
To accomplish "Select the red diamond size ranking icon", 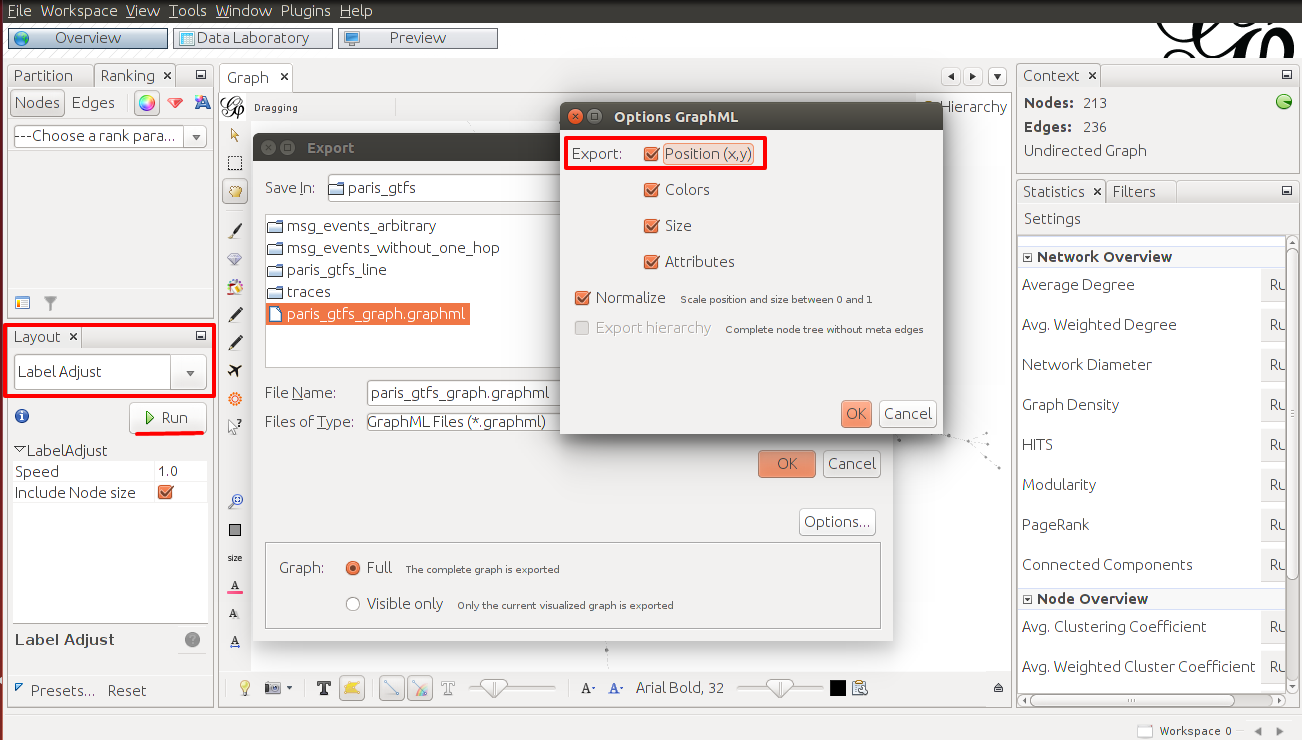I will click(175, 103).
